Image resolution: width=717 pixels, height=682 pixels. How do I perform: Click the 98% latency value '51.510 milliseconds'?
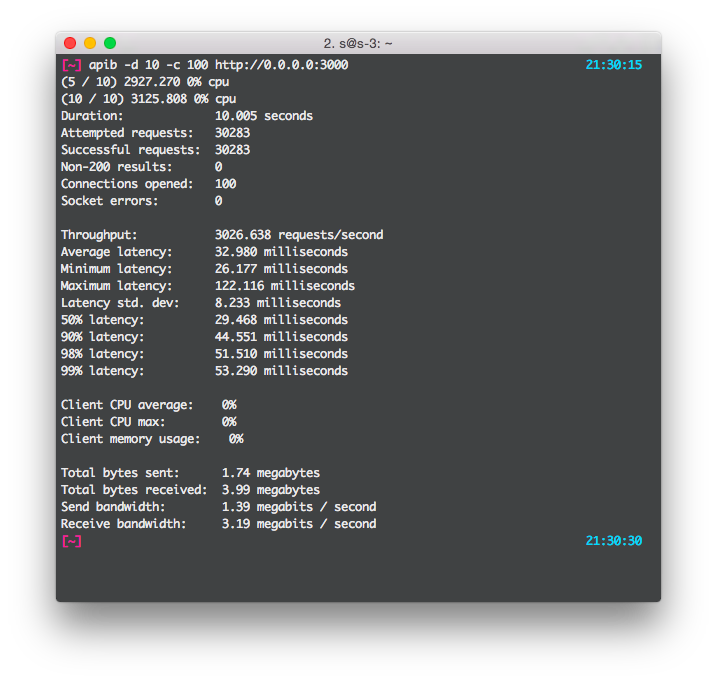[x=281, y=354]
